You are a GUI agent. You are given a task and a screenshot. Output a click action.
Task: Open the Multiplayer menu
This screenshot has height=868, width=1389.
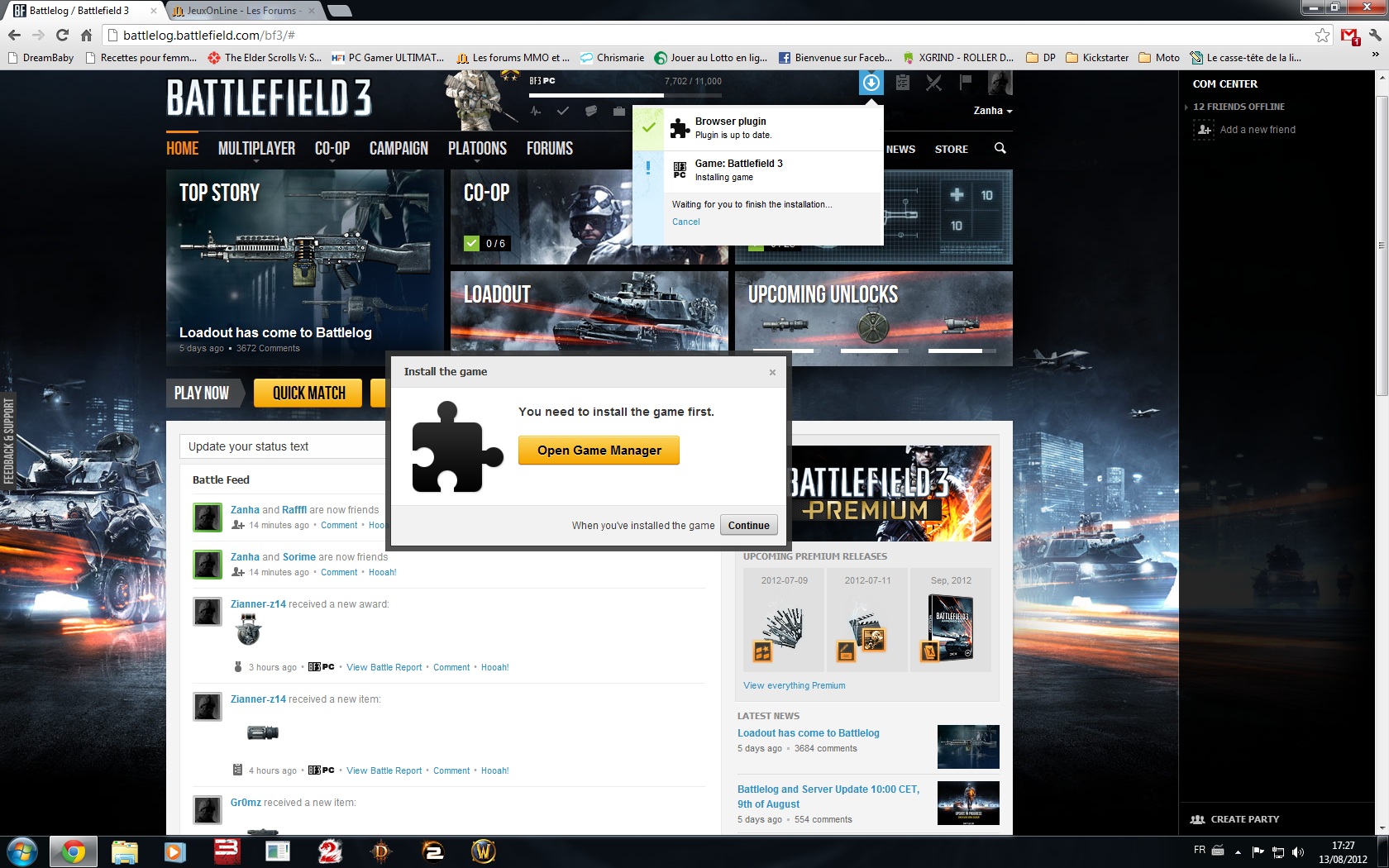tap(256, 148)
